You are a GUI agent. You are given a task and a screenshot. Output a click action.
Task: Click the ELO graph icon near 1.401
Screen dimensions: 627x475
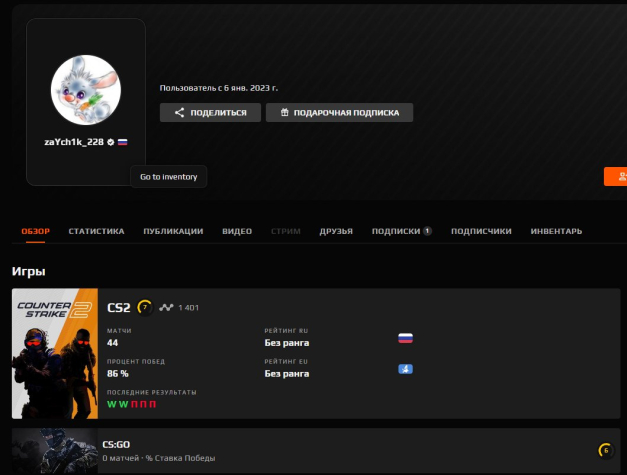click(166, 307)
